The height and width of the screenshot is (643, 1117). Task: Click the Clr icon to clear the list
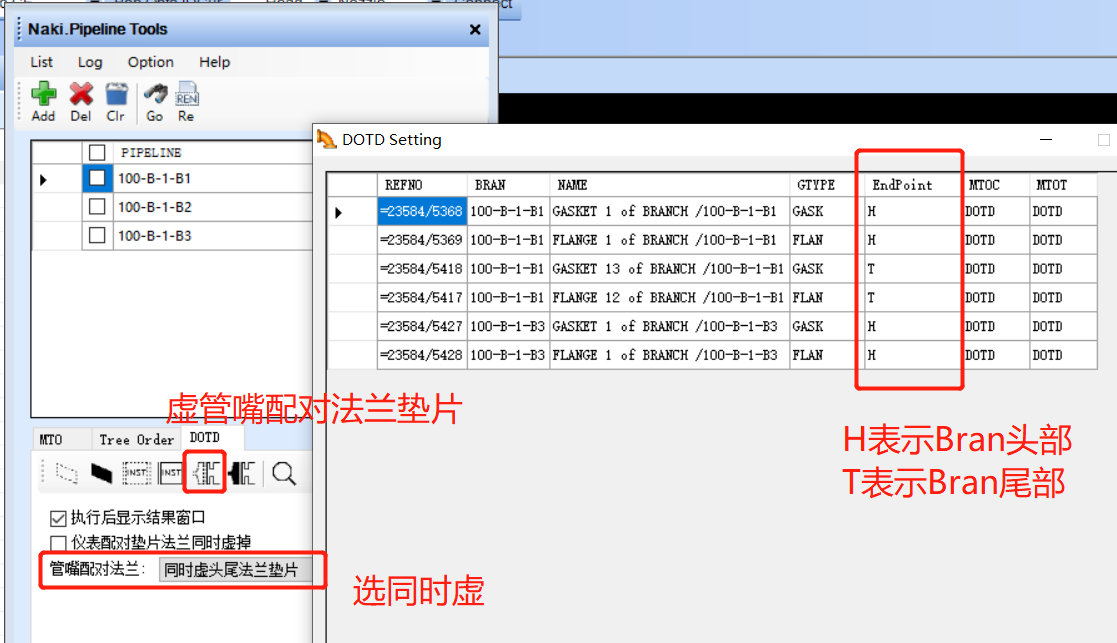click(x=116, y=94)
